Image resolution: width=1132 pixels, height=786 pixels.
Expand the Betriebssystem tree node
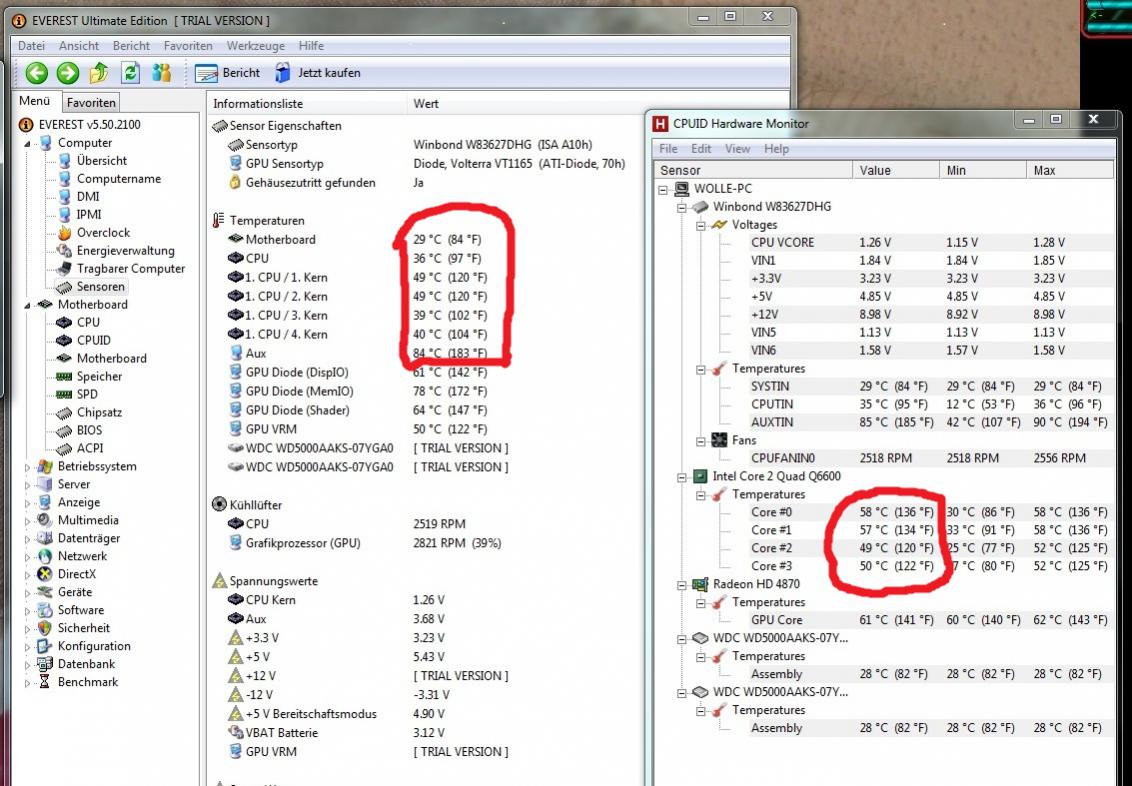pos(27,467)
